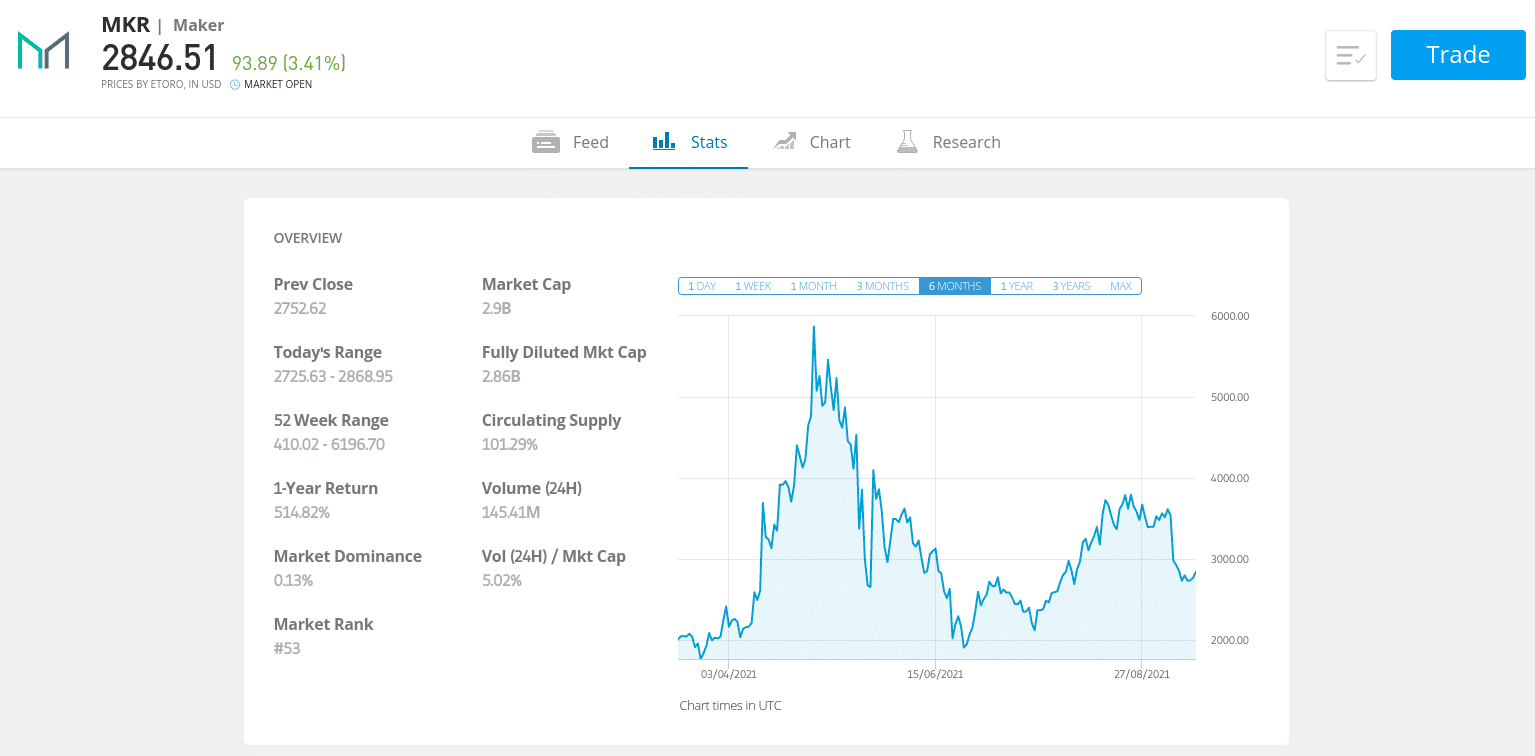Open the Chart tab
1535x756 pixels.
pos(811,142)
